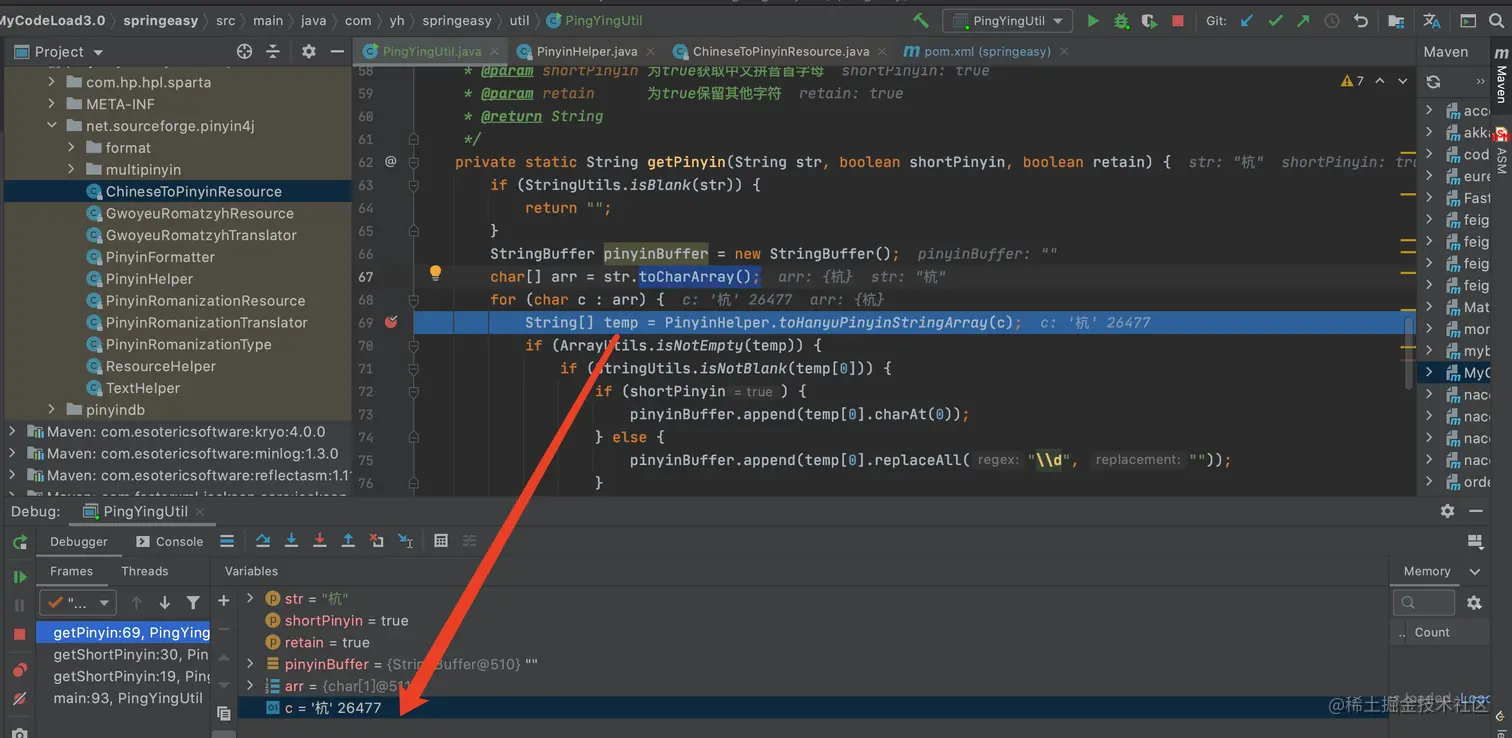1512x738 pixels.
Task: Toggle Mute Breakpoints icon
Action: (19, 698)
